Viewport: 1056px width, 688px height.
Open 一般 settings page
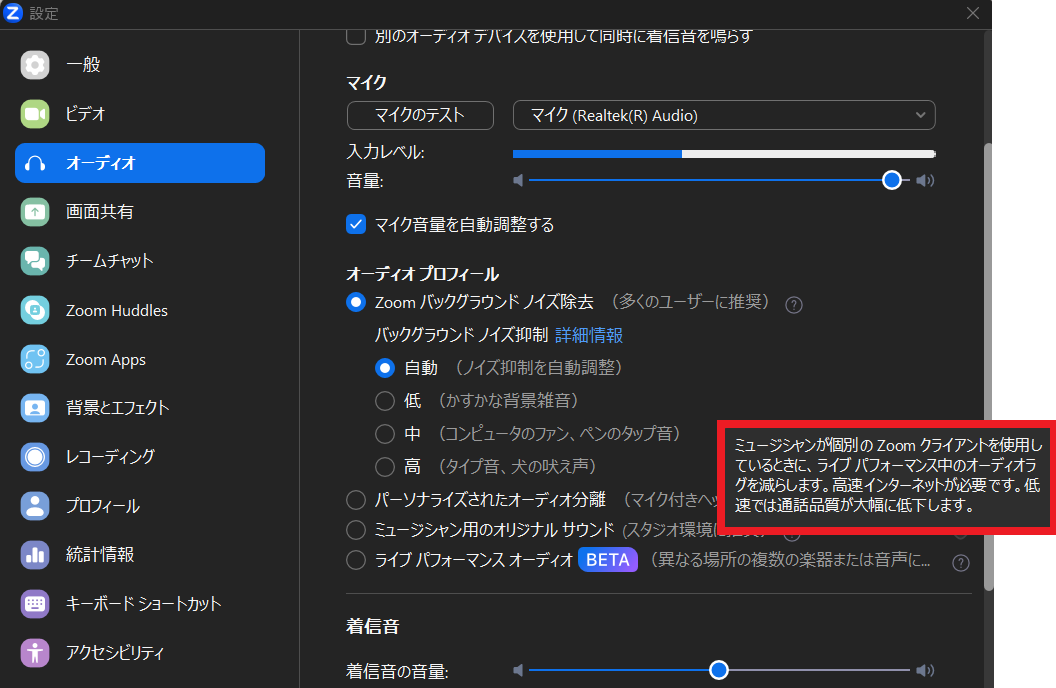click(140, 65)
